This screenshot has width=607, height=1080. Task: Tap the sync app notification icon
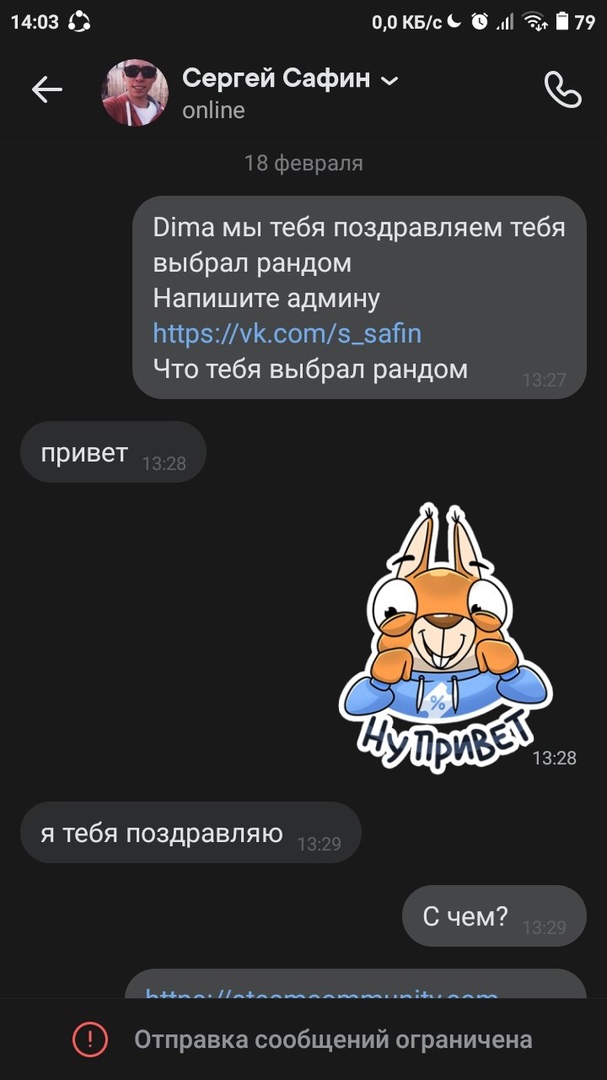point(79,22)
